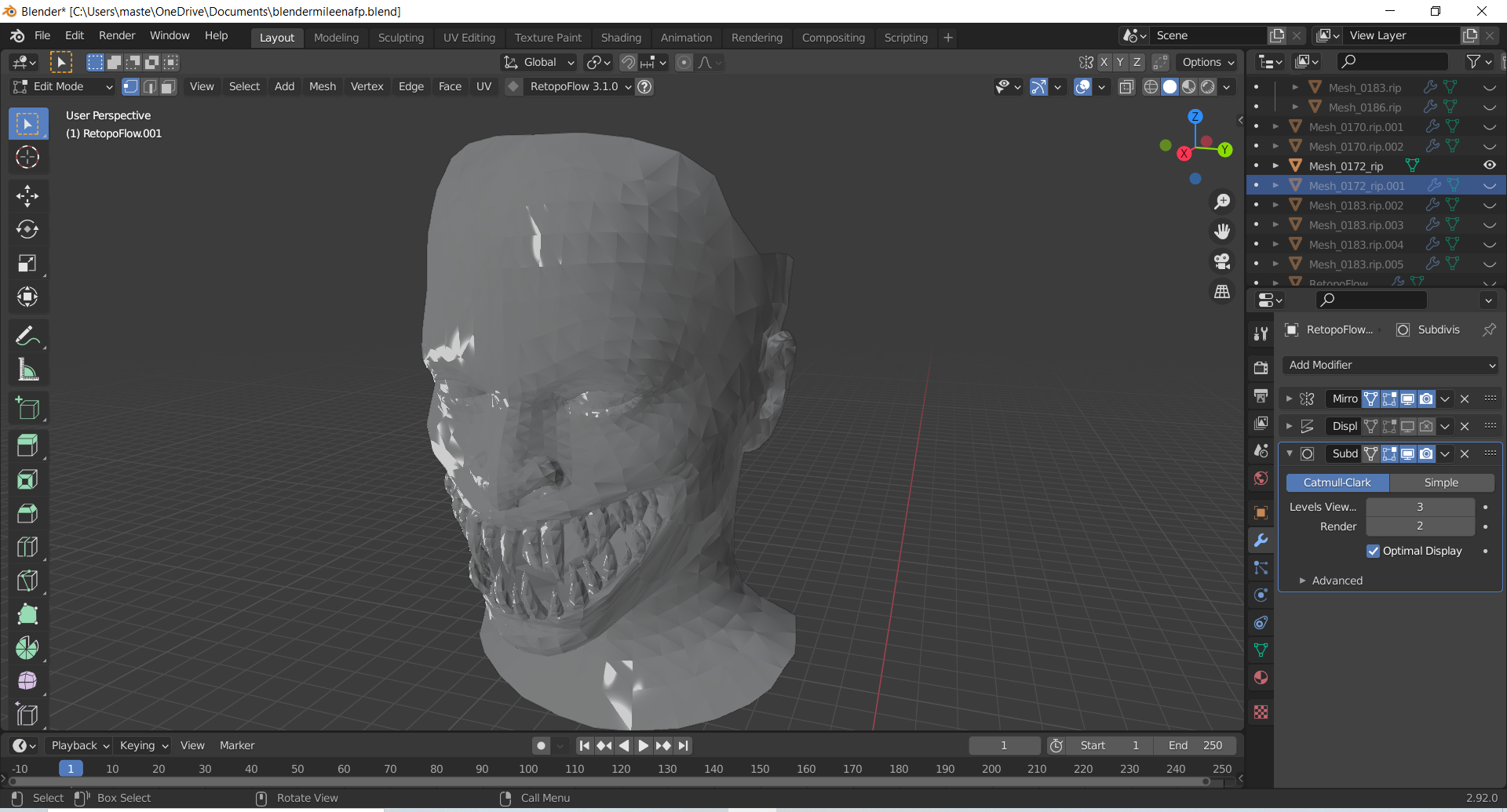Toggle X-ray display
Viewport: 1507px width, 812px height.
point(1126,86)
